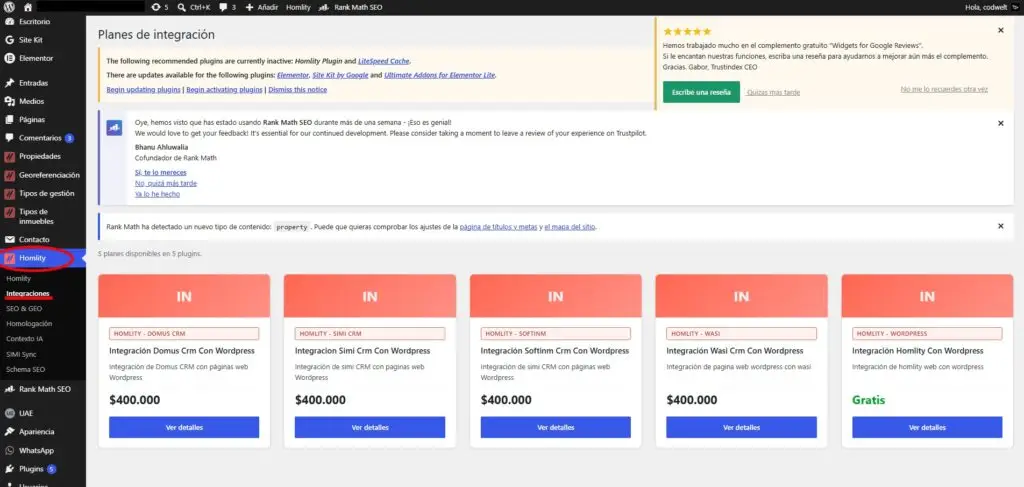Viewport: 1024px width, 487px height.
Task: View details for Domus CRM integration
Action: click(184, 428)
